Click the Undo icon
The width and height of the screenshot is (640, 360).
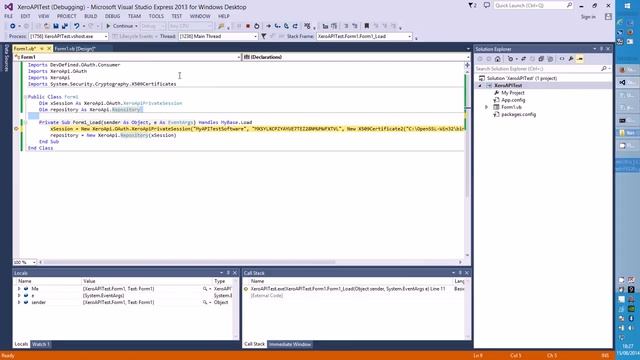(x=76, y=26)
